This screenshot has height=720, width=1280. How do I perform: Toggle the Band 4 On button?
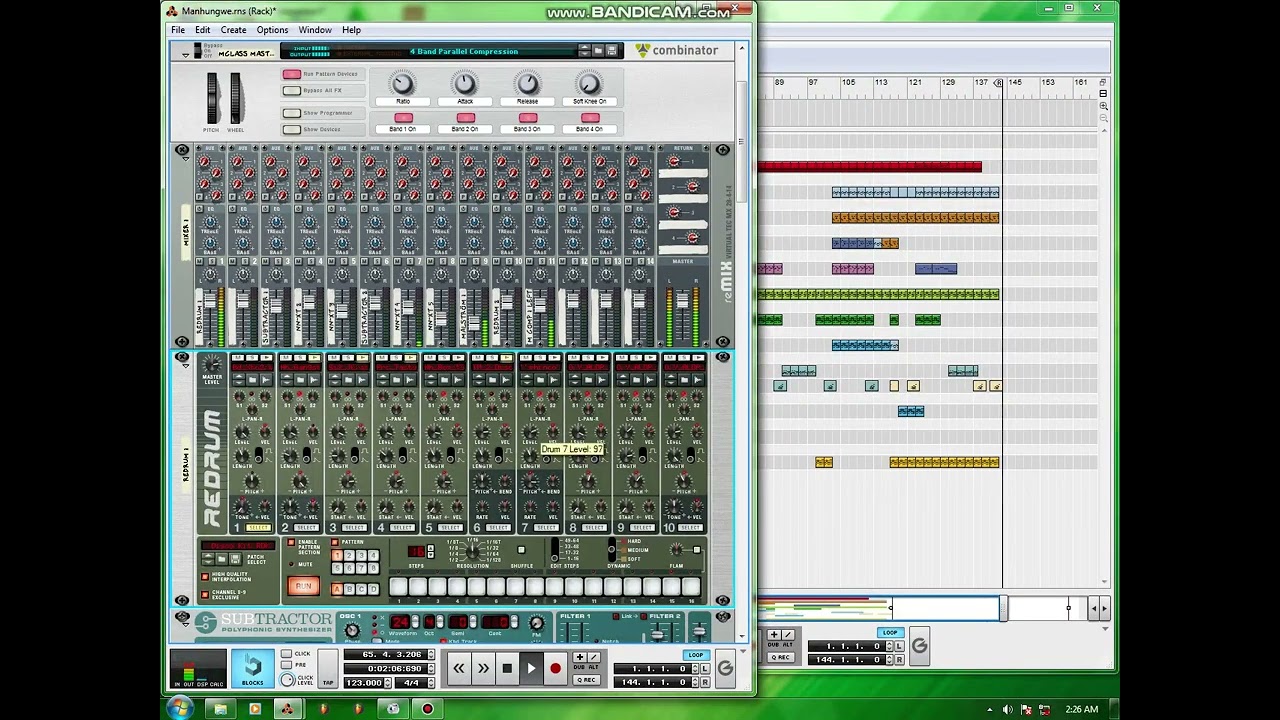590,118
